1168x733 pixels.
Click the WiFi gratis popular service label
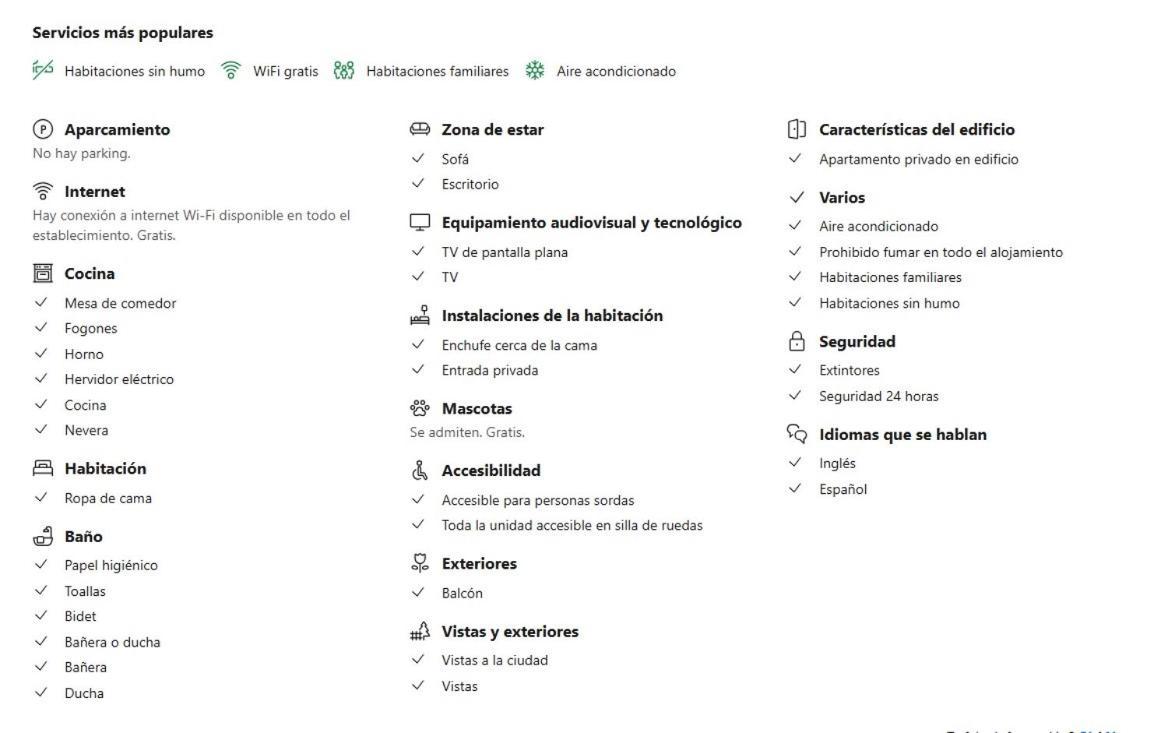click(x=285, y=72)
